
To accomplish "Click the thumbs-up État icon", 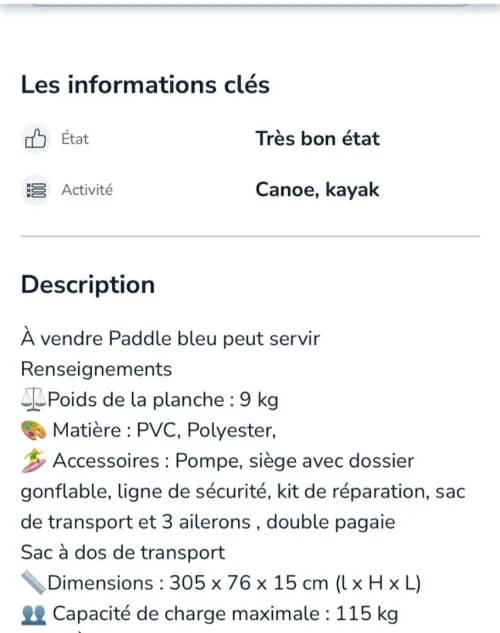I will click(36, 139).
